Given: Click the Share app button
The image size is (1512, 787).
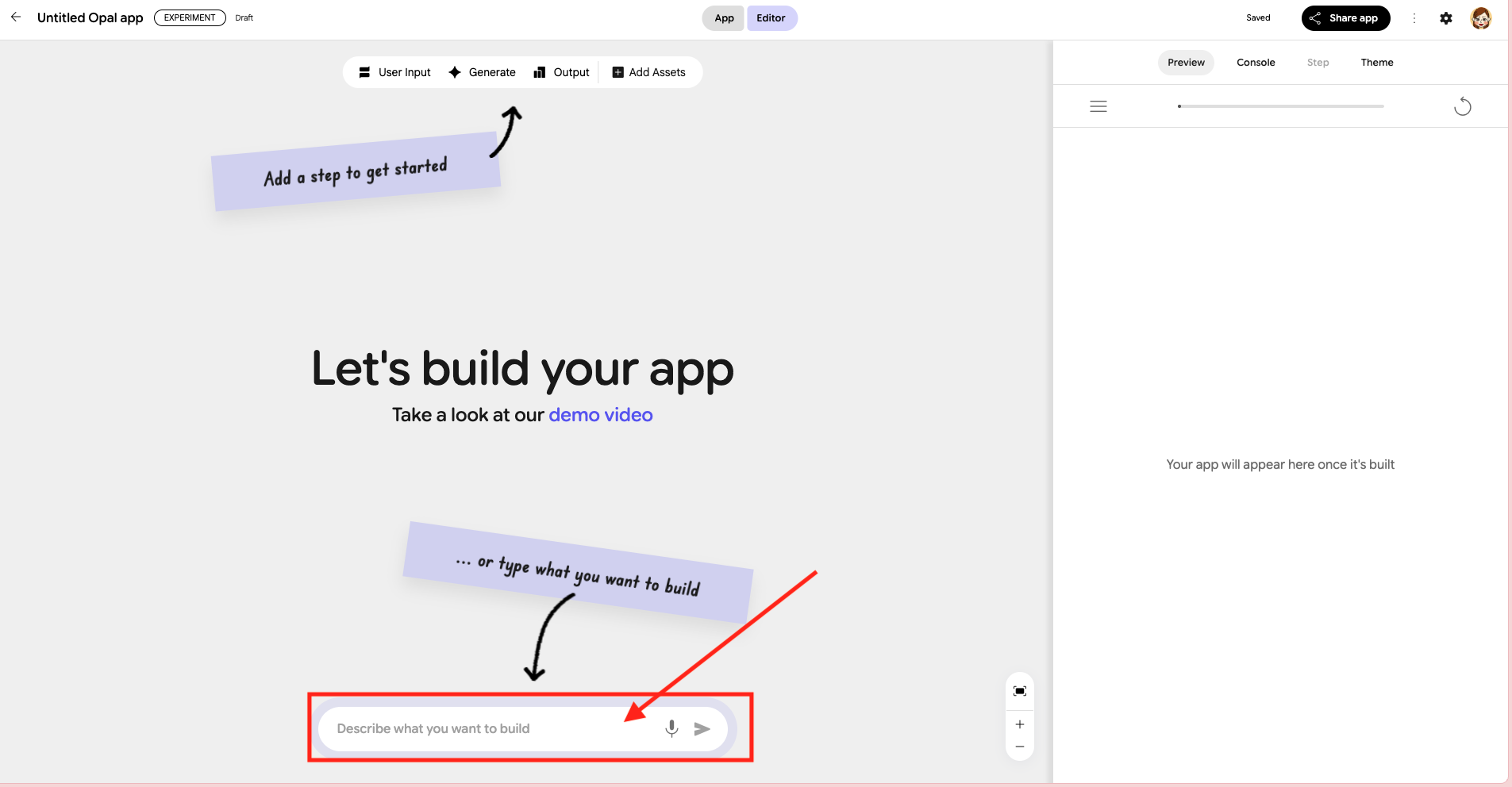Looking at the screenshot, I should point(1345,18).
